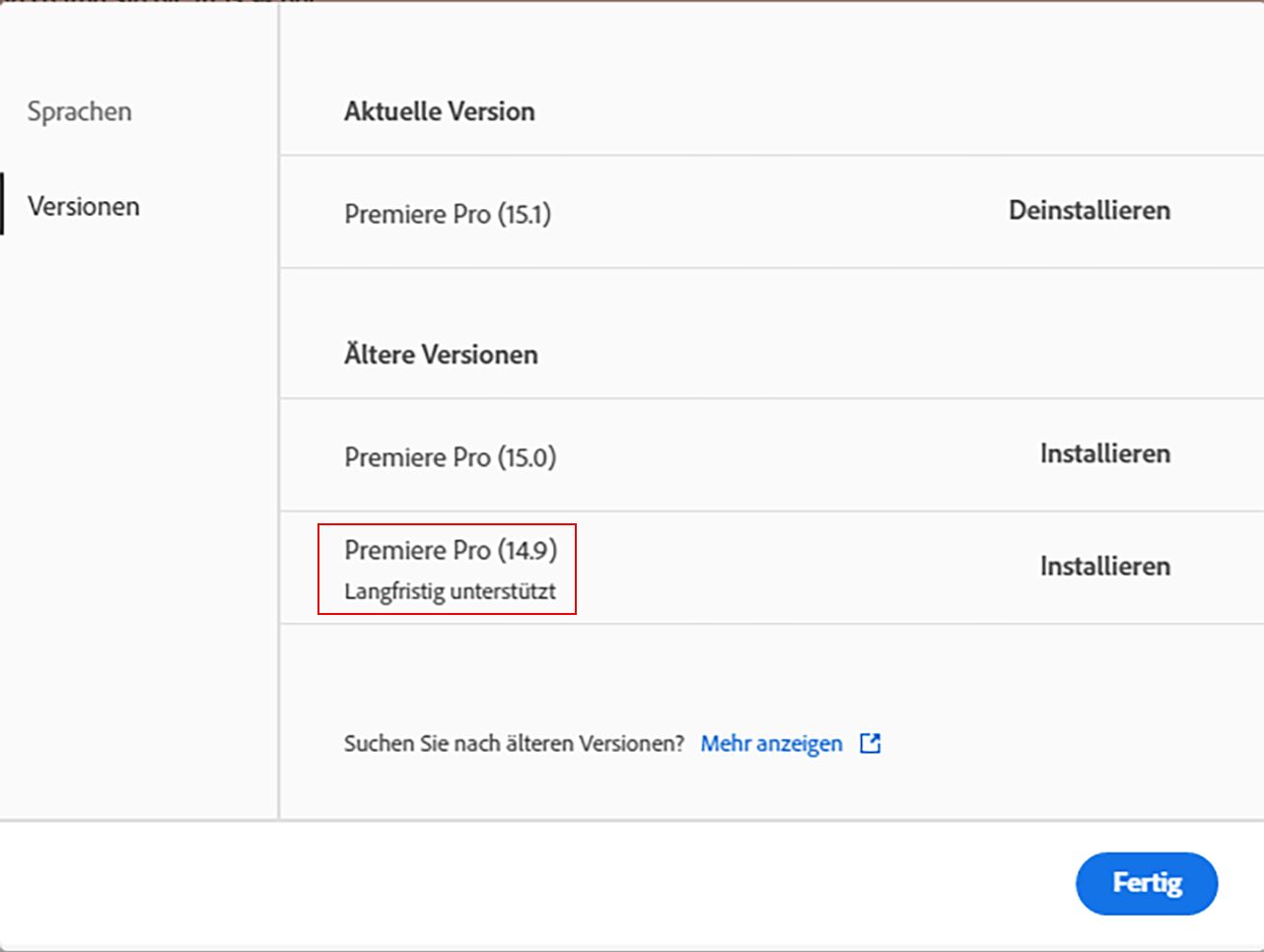
Task: Click the external link icon beside Mehr anzeigen
Action: [871, 743]
